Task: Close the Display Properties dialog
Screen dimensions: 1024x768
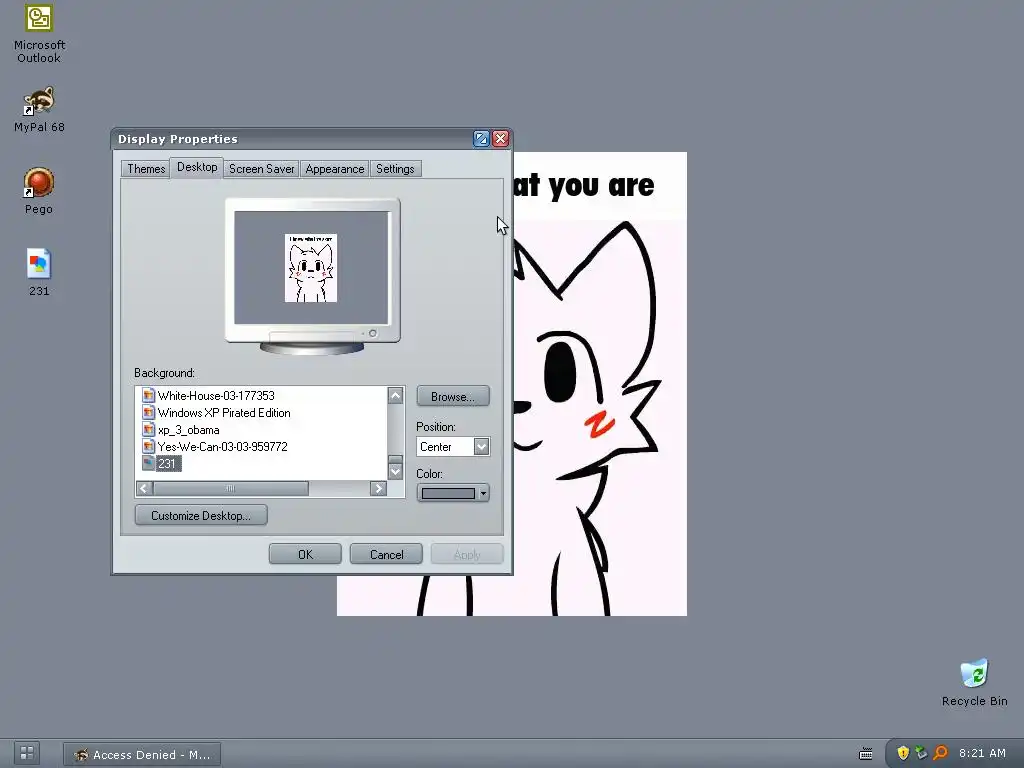Action: pos(500,138)
